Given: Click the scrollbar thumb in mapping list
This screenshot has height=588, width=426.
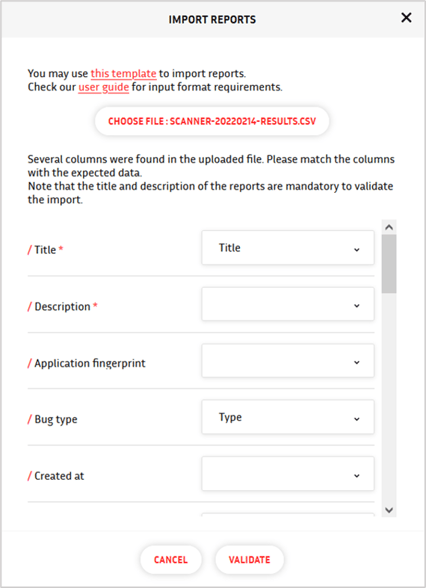Looking at the screenshot, I should [x=389, y=264].
